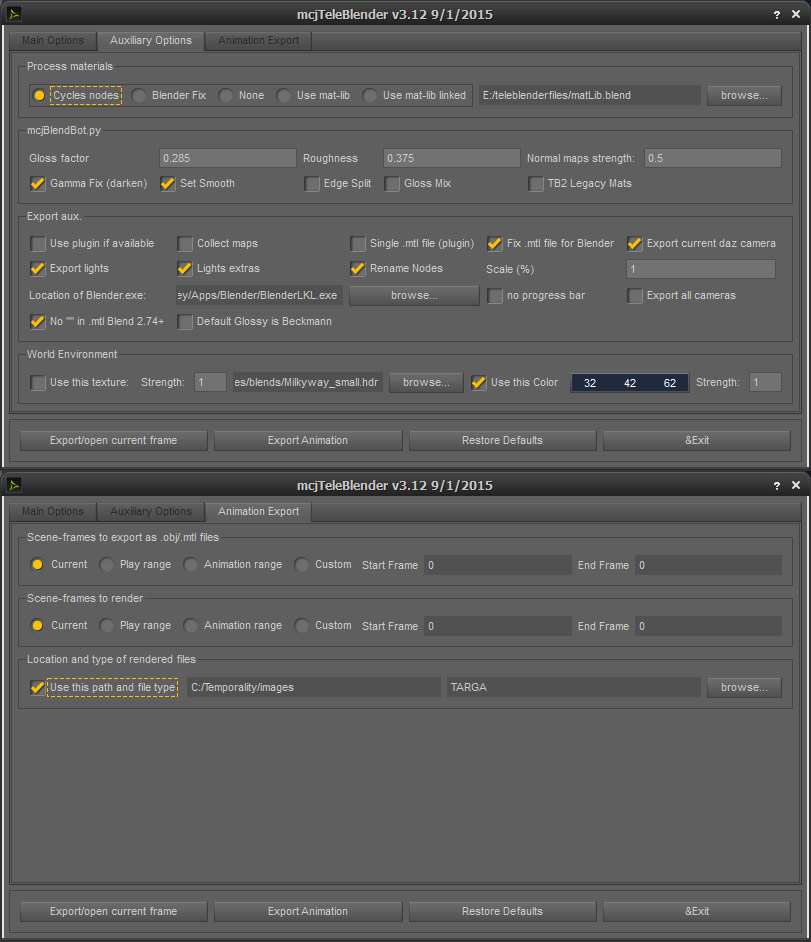Browse for matLib.blend file
The width and height of the screenshot is (811, 942).
(x=744, y=96)
